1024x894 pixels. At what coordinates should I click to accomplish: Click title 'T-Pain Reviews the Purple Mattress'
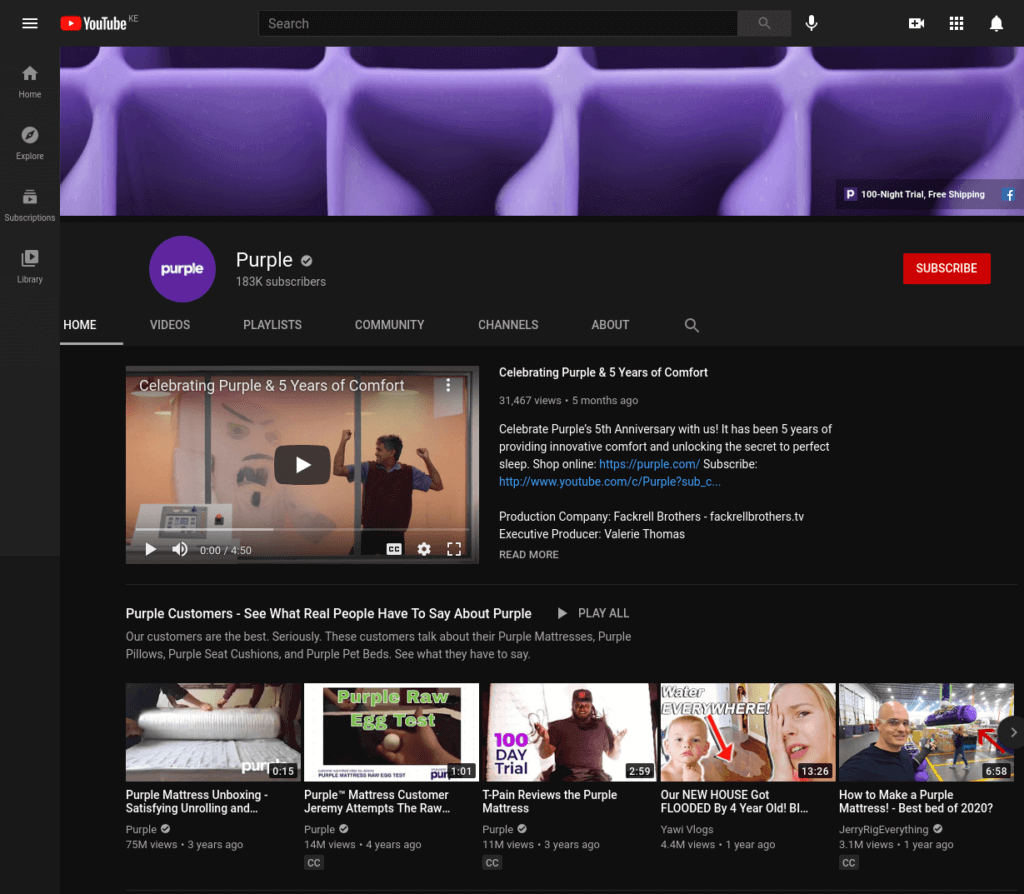(549, 801)
